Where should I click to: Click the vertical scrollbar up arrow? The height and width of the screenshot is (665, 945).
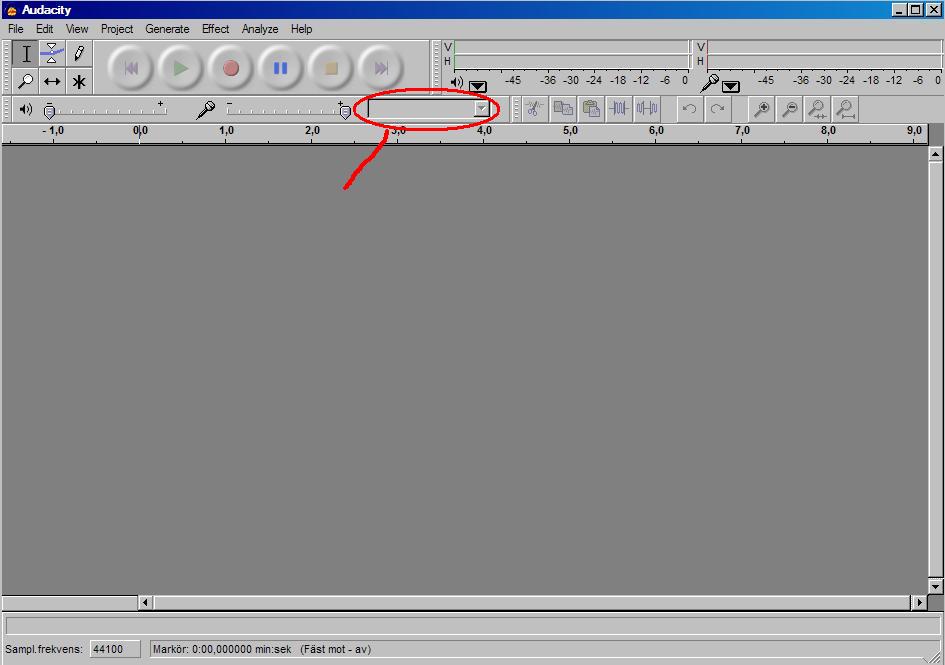(935, 154)
